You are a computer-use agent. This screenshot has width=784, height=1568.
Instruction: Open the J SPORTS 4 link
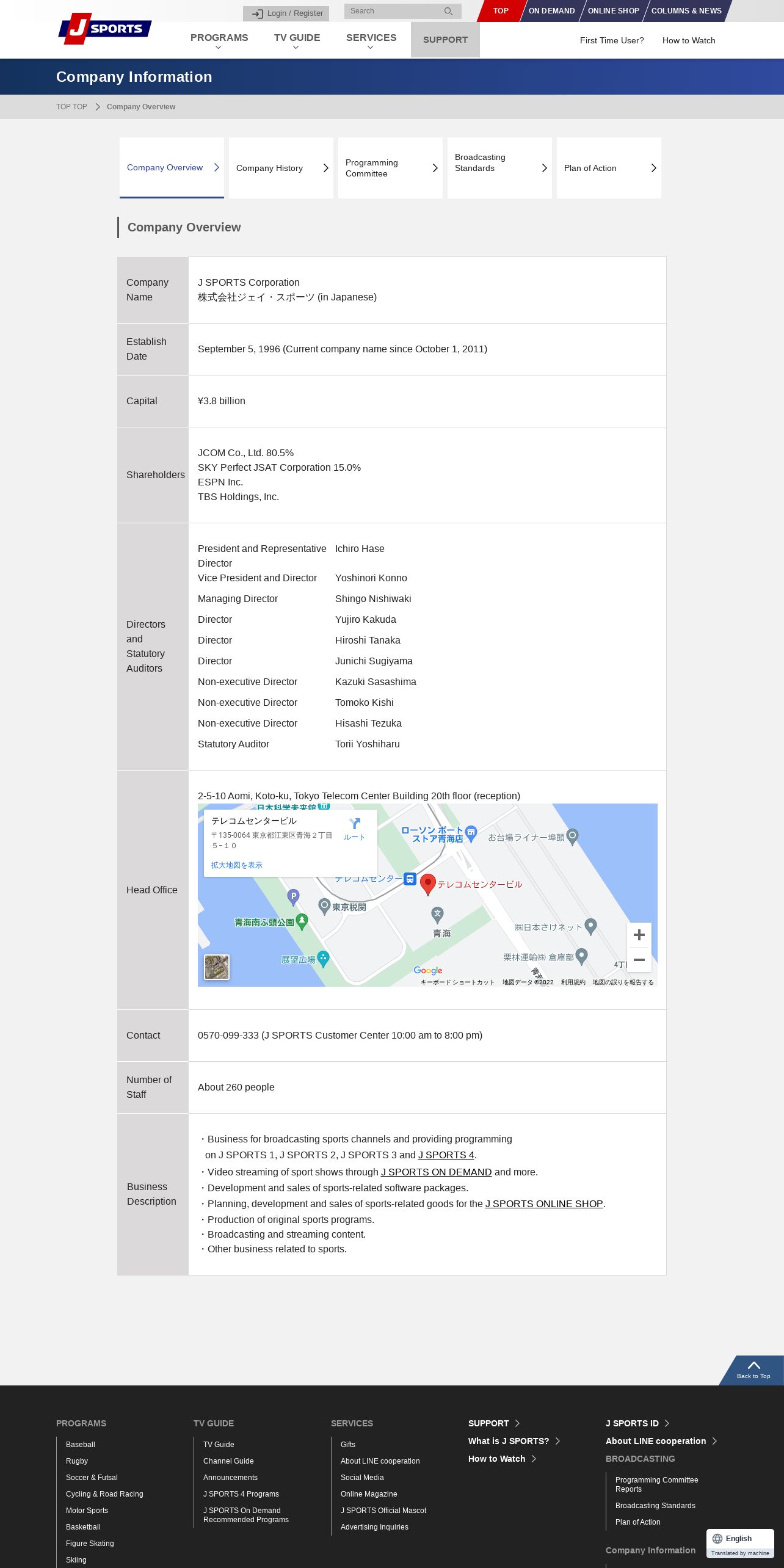[446, 1155]
